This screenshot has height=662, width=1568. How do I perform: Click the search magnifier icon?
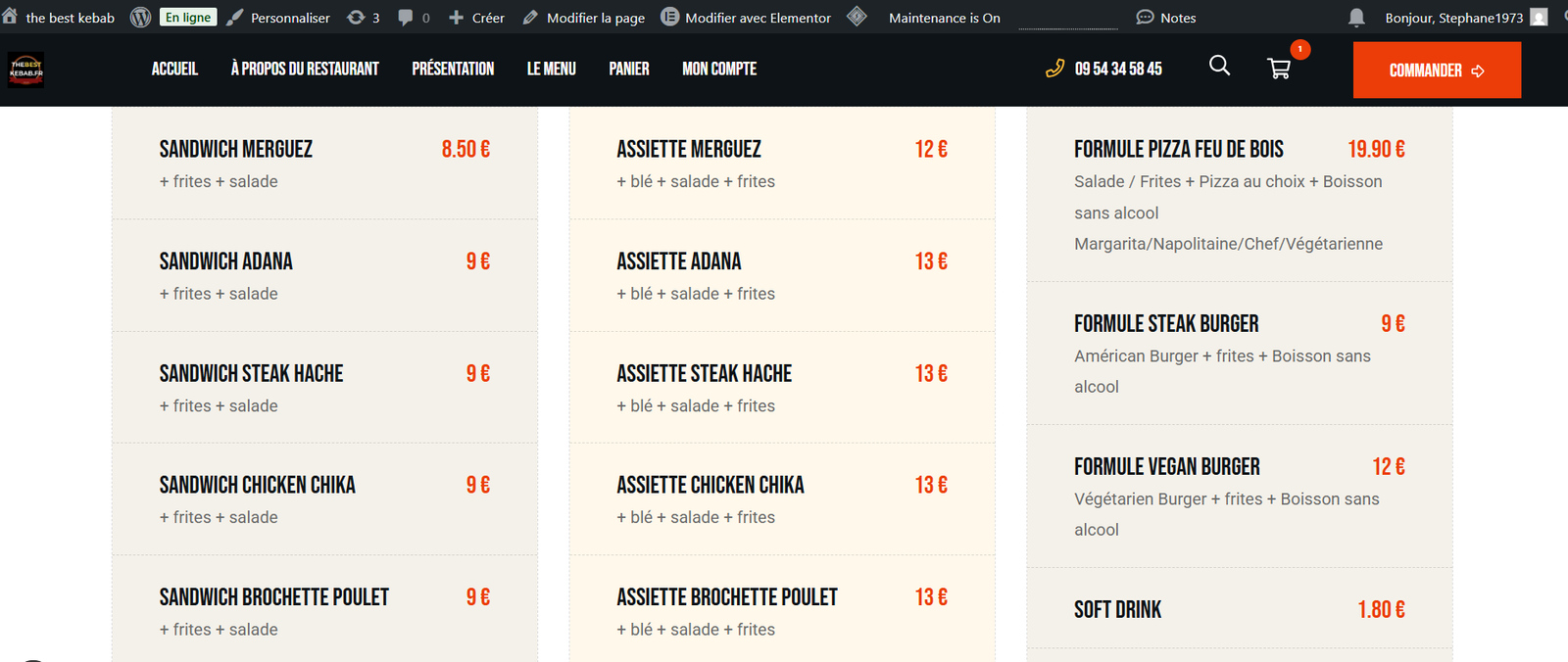[1219, 66]
